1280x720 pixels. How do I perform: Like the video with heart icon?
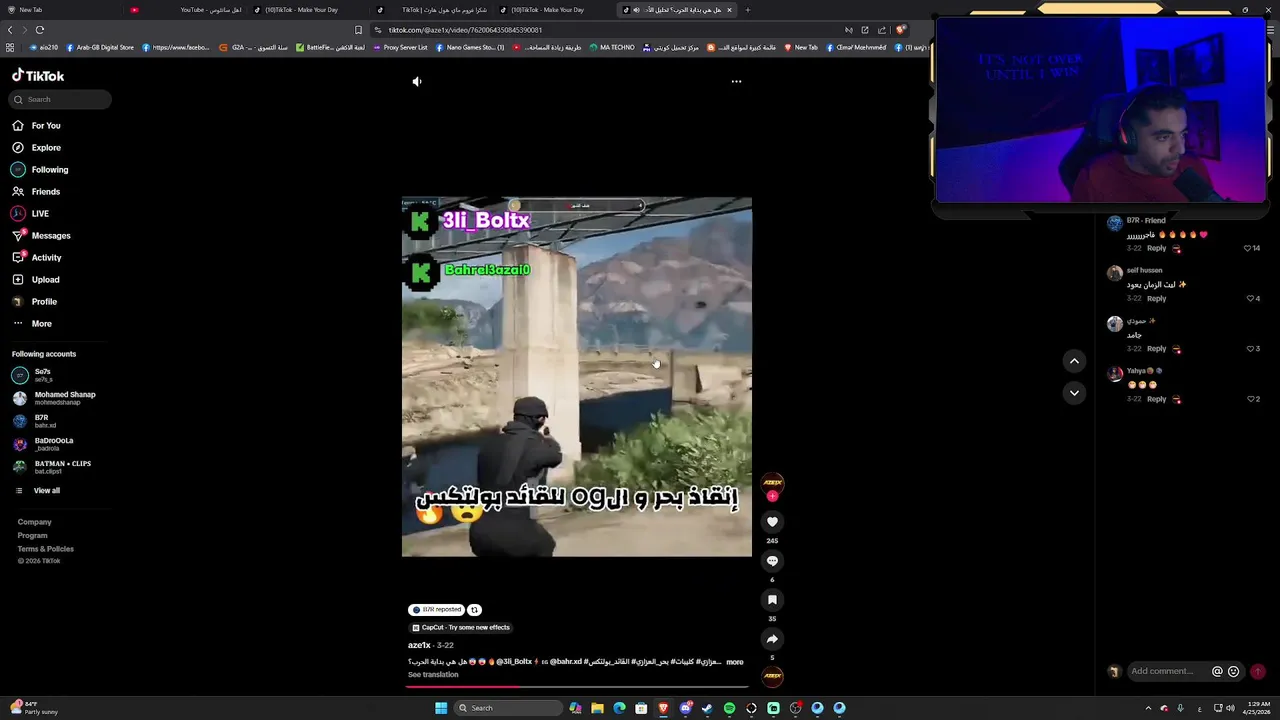click(772, 522)
